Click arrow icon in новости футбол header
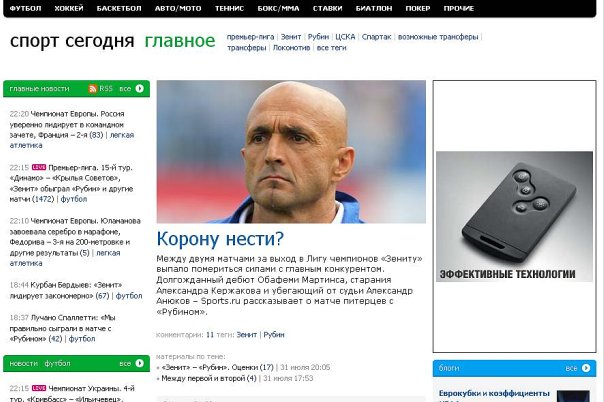 coord(139,363)
